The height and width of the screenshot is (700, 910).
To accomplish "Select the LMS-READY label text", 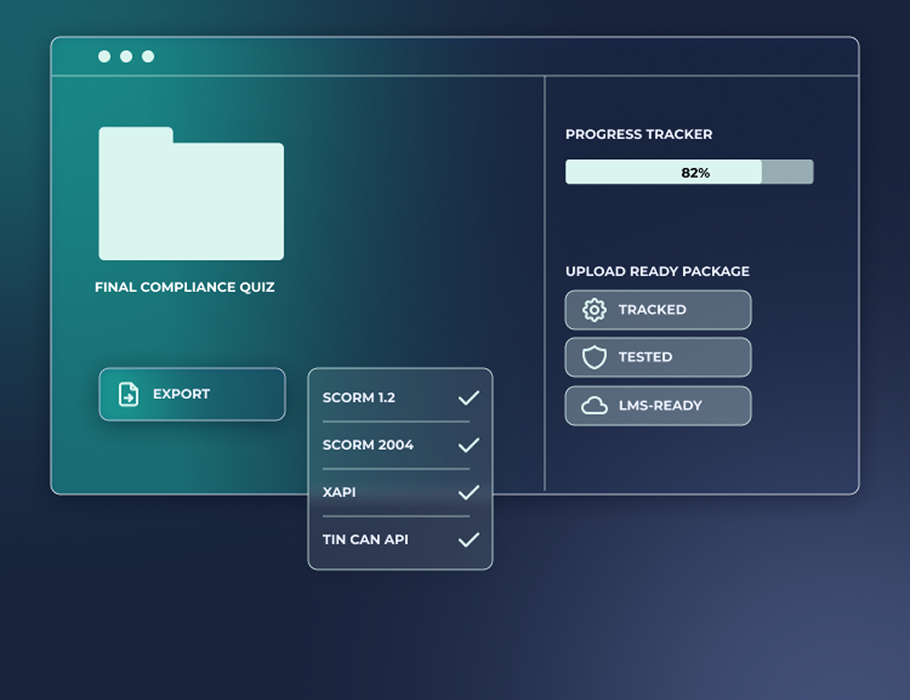I will click(660, 406).
